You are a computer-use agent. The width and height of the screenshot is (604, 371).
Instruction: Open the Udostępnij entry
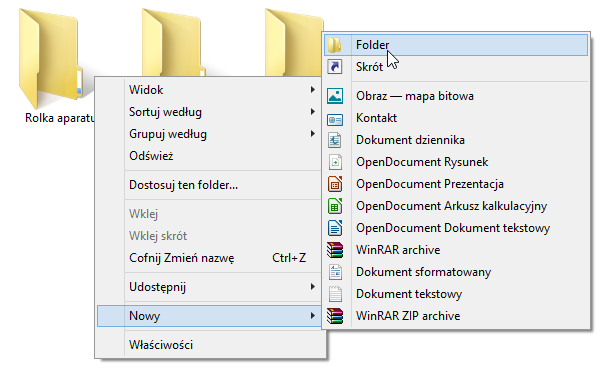pyautogui.click(x=210, y=287)
